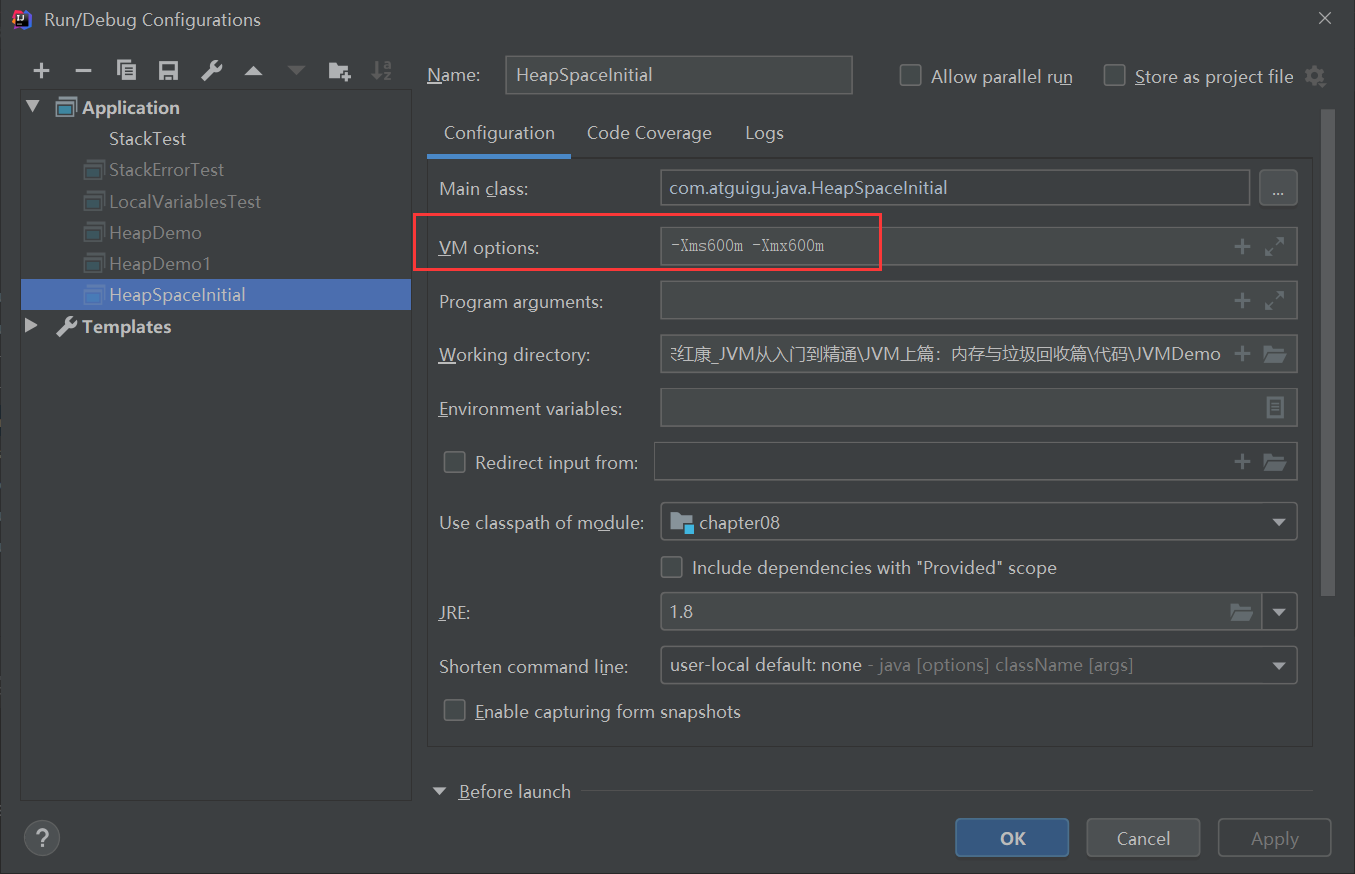Screen dimensions: 1355x874
Task: Click the configuration panel vertical scrollbar
Action: coord(1328,352)
